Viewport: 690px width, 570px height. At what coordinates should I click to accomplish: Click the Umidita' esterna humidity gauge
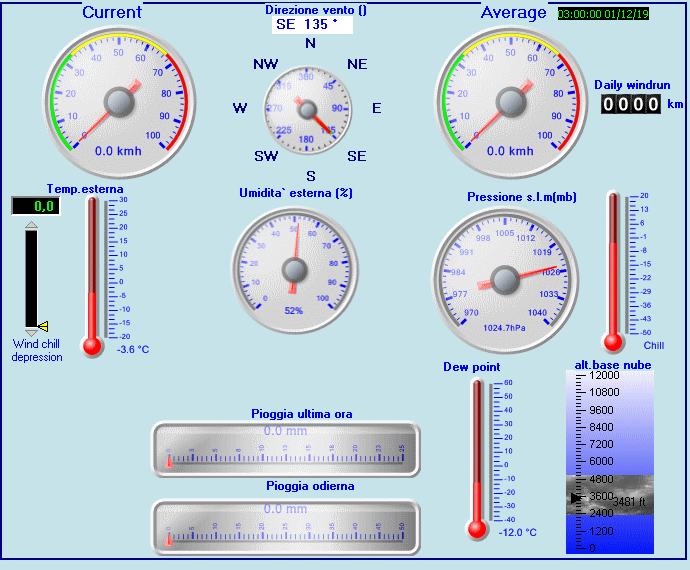click(x=295, y=269)
